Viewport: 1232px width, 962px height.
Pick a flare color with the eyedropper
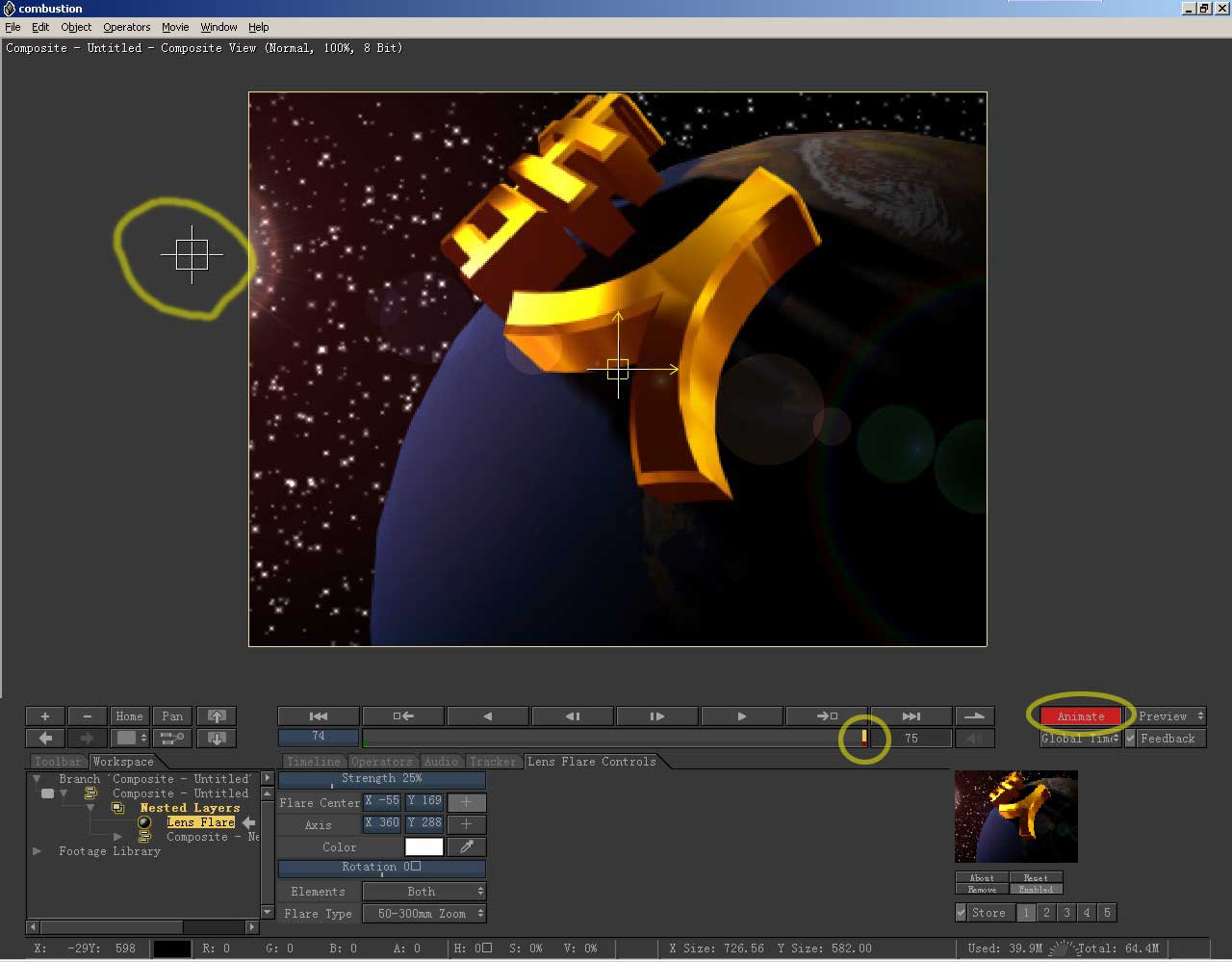tap(467, 847)
